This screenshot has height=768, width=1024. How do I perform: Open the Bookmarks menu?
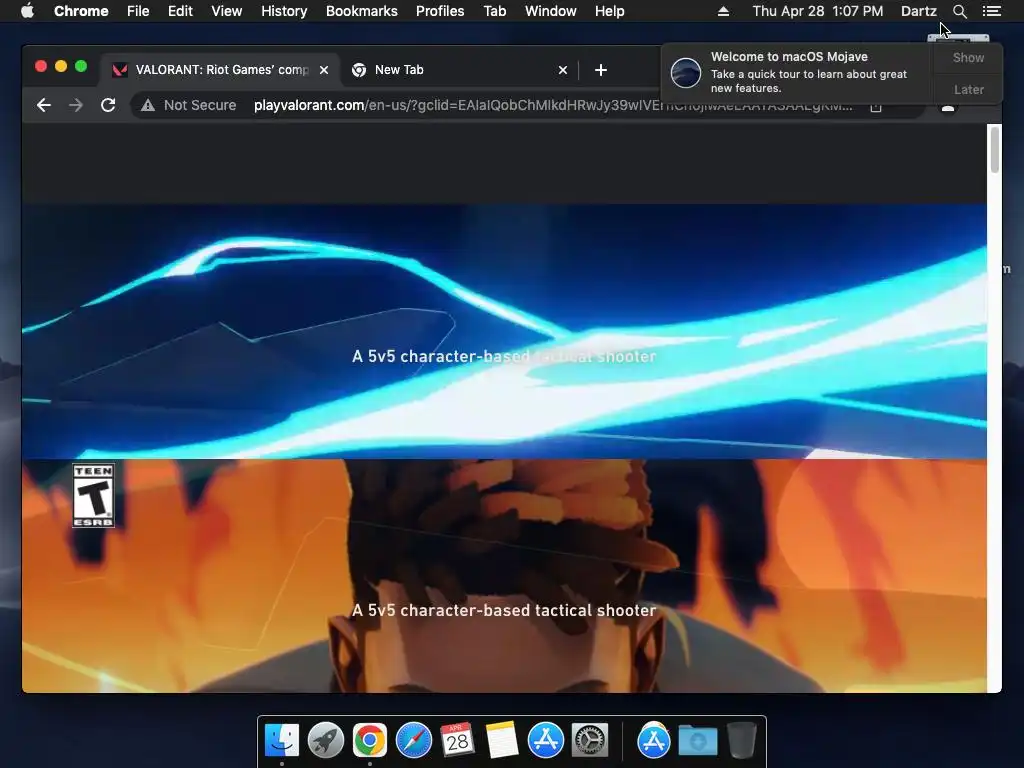pyautogui.click(x=362, y=11)
